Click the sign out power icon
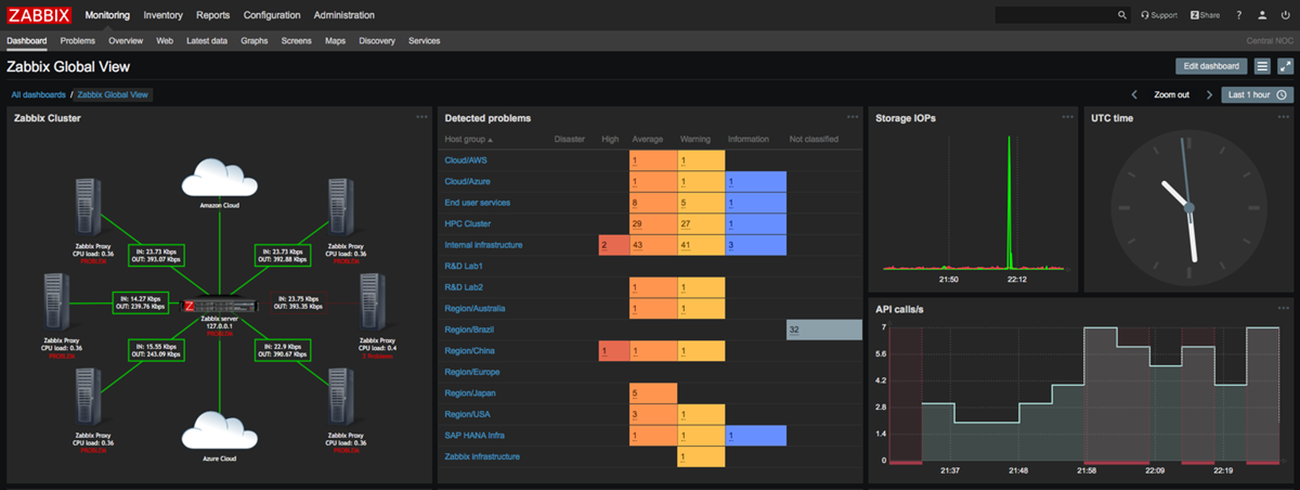Viewport: 1300px width, 490px height. pos(1285,15)
